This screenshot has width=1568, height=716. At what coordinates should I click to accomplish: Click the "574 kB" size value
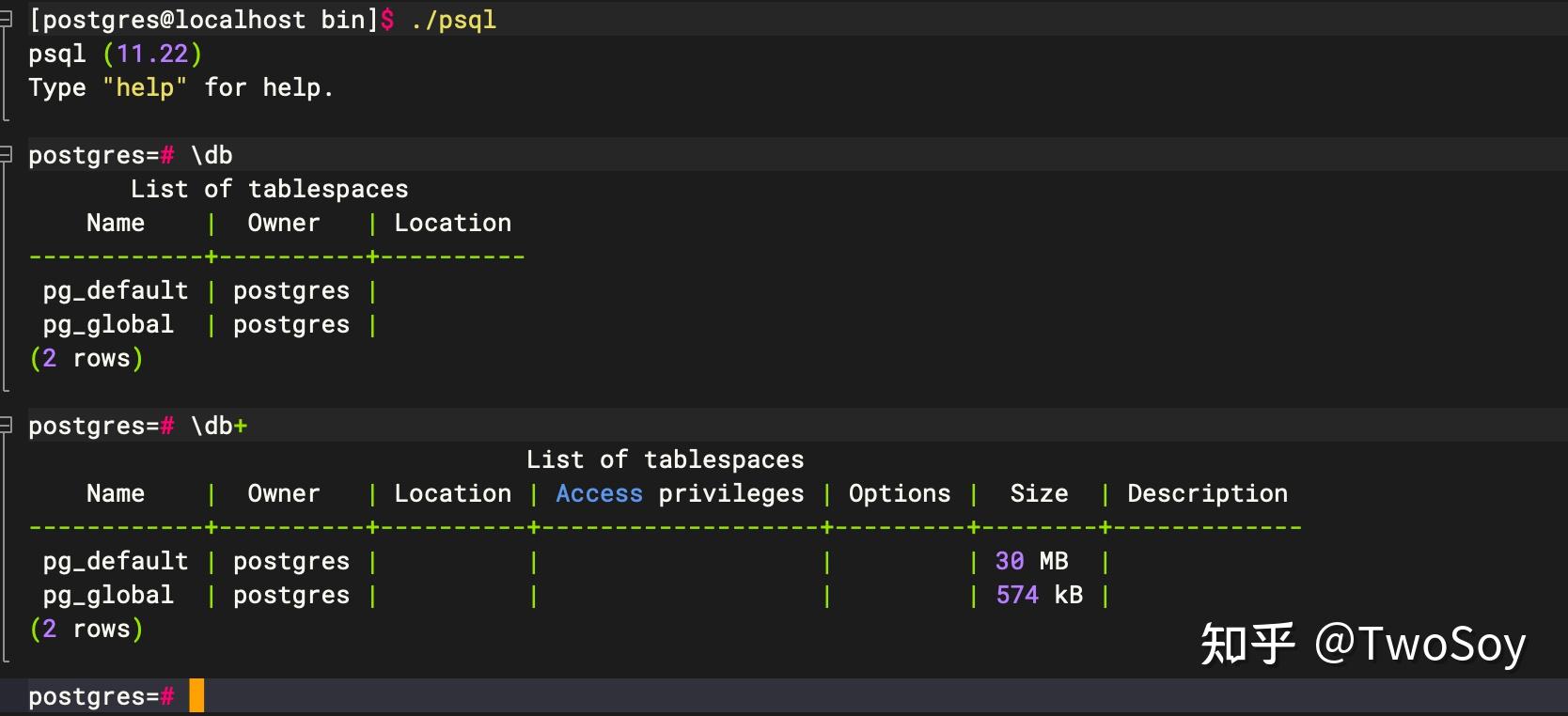click(1039, 595)
